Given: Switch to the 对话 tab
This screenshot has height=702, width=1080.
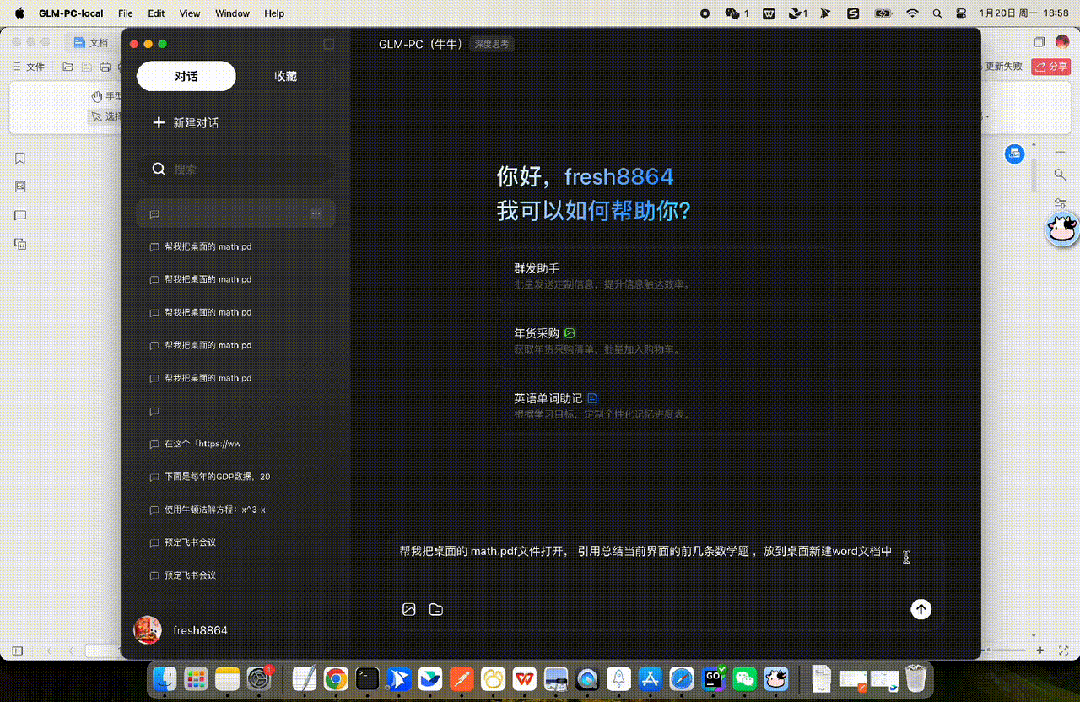Looking at the screenshot, I should (186, 76).
